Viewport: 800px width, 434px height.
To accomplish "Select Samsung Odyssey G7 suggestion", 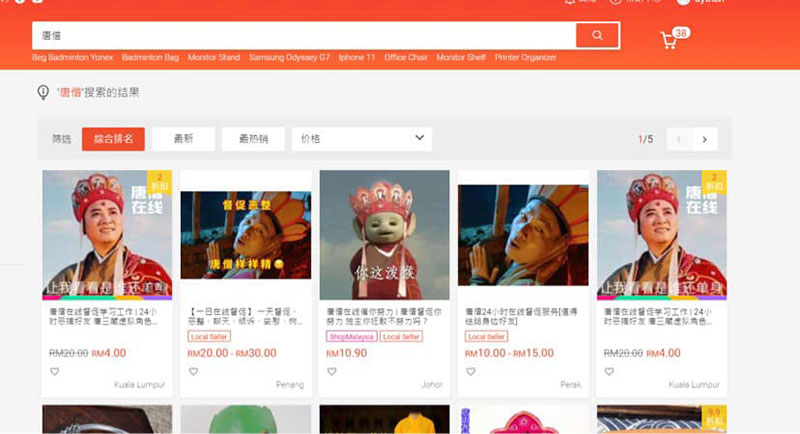I will 289,57.
